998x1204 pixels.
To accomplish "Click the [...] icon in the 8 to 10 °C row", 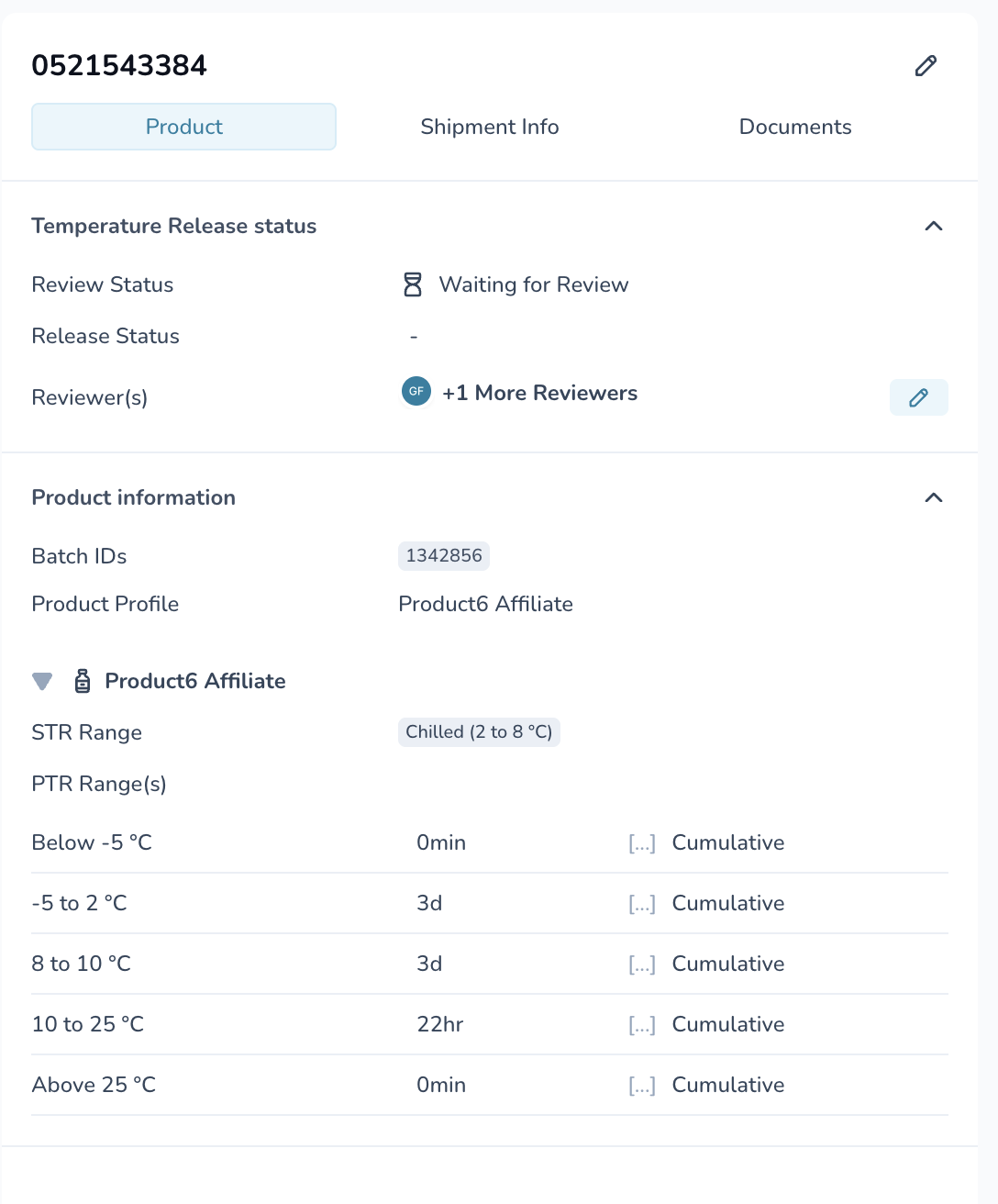I will [x=642, y=964].
